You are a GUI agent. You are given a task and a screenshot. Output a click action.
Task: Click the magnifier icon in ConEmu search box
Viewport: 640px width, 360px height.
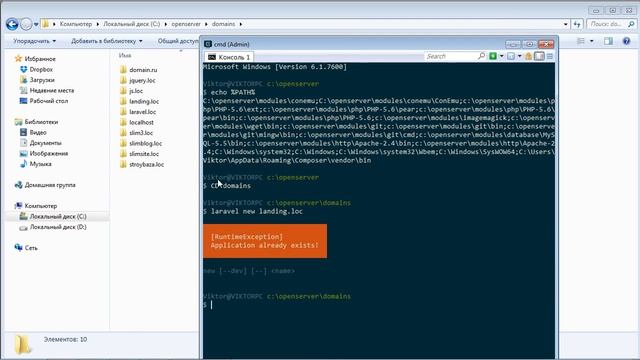tap(481, 56)
